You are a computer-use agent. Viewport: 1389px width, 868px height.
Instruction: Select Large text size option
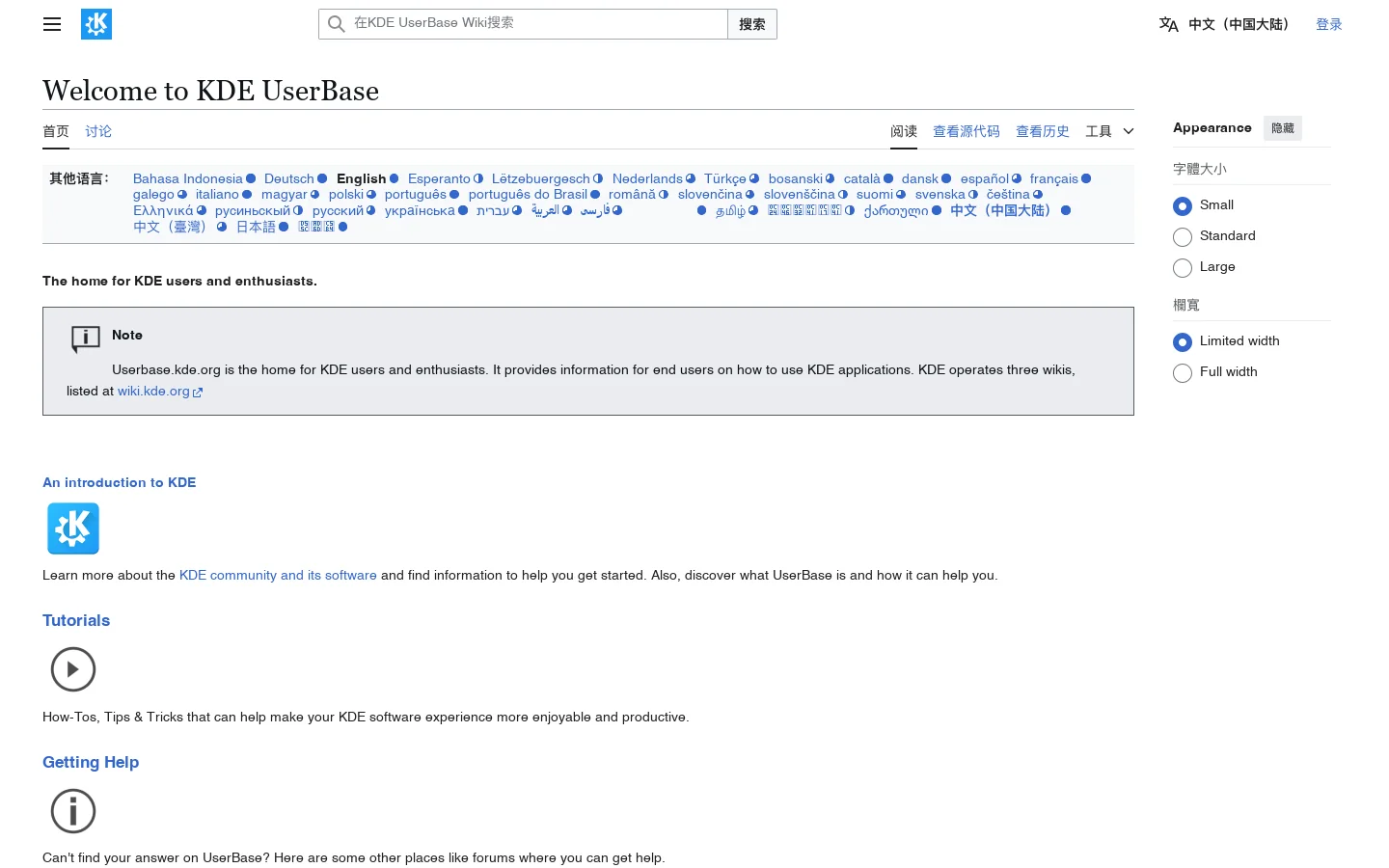pyautogui.click(x=1183, y=267)
